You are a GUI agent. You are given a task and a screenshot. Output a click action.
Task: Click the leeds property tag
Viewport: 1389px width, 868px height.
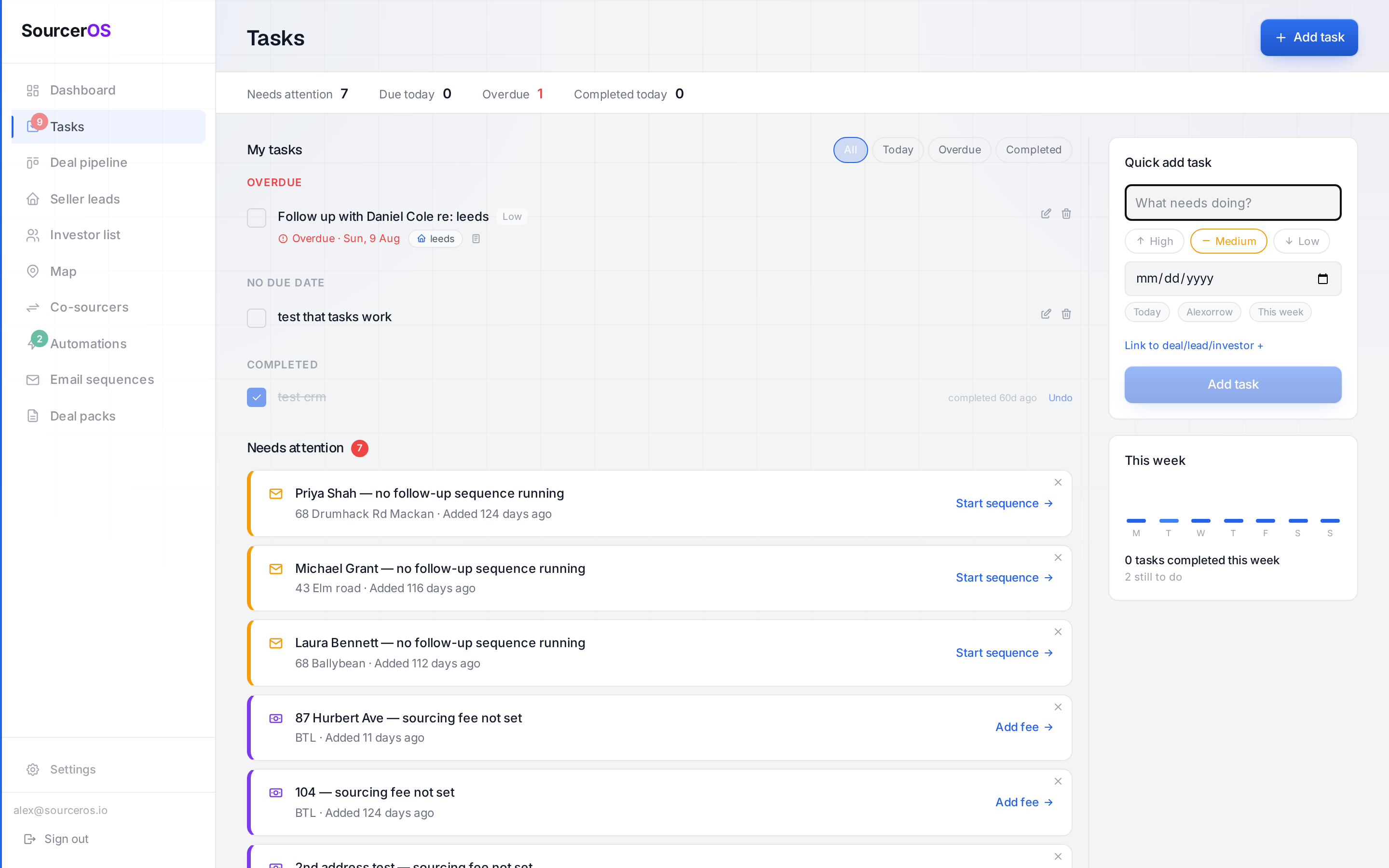pyautogui.click(x=435, y=239)
